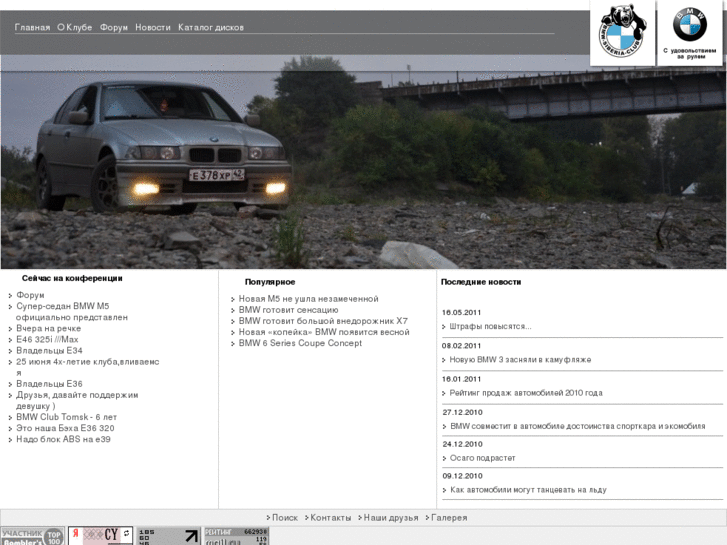Open the Rambler's Top 100 counter badge

click(32, 536)
